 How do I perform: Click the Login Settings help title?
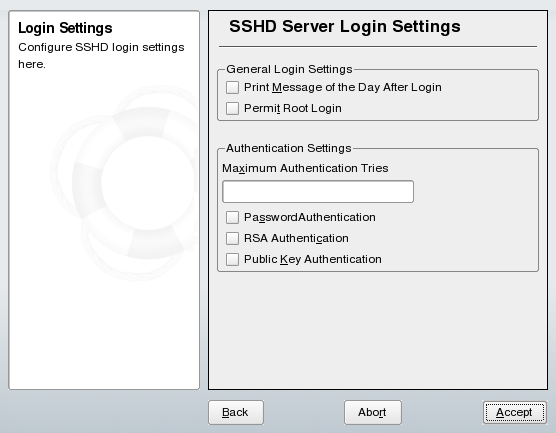[x=65, y=28]
